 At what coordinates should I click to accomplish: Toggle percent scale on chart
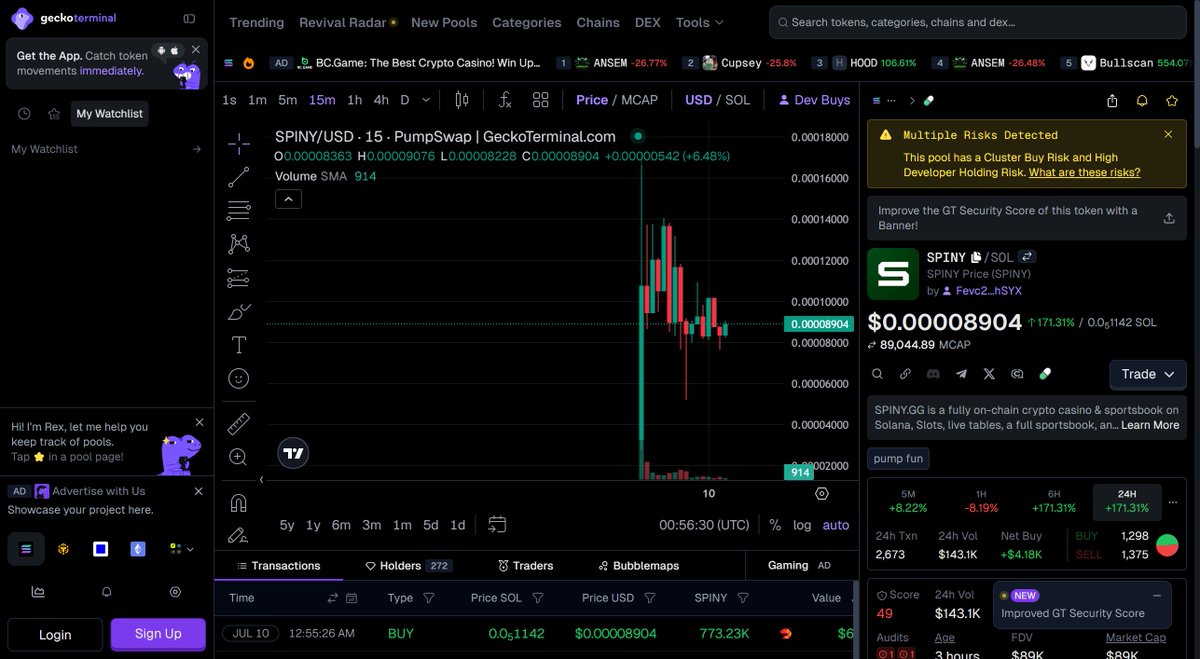click(x=775, y=525)
